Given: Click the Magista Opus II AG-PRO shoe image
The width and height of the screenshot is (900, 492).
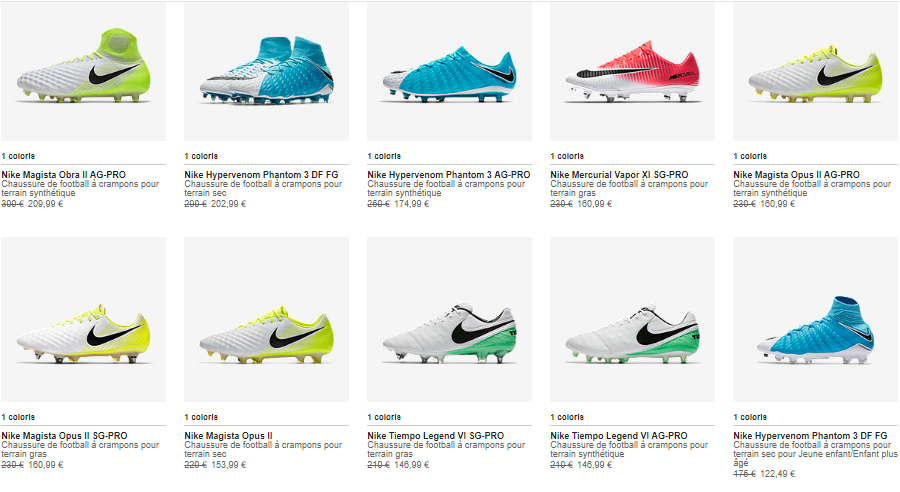Looking at the screenshot, I should click(816, 71).
